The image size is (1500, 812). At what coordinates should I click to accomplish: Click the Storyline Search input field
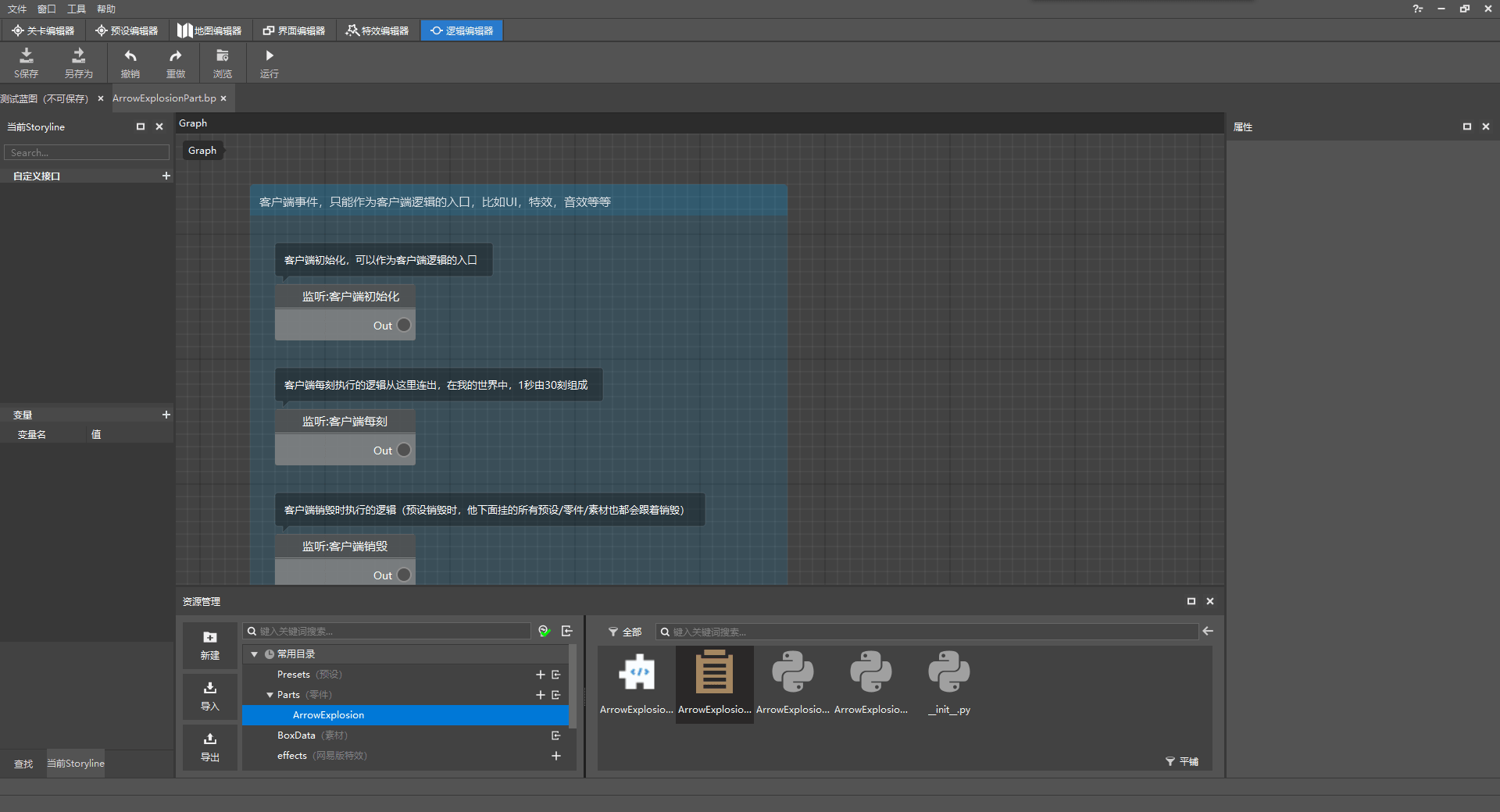pos(87,152)
